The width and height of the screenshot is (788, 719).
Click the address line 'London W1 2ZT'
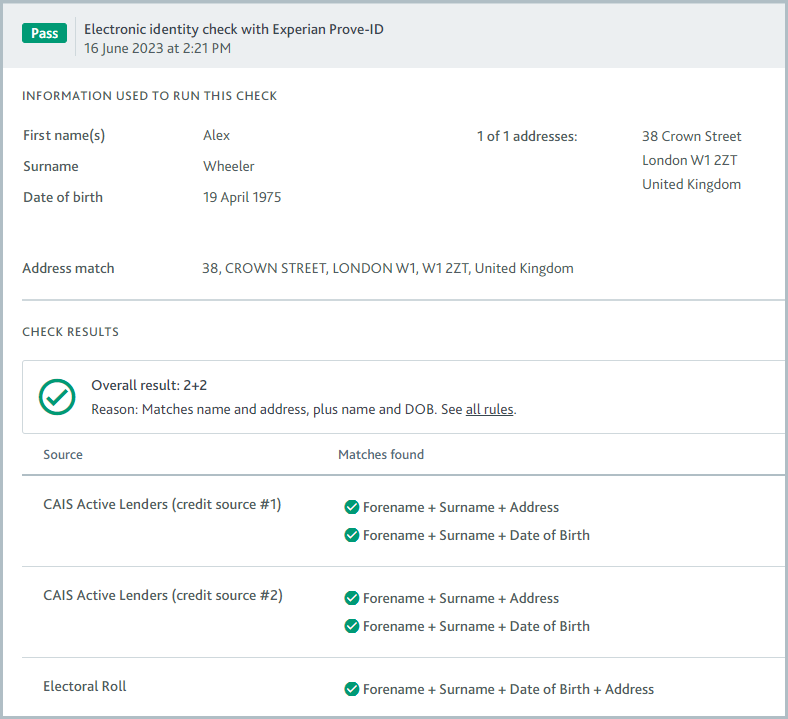[x=690, y=160]
